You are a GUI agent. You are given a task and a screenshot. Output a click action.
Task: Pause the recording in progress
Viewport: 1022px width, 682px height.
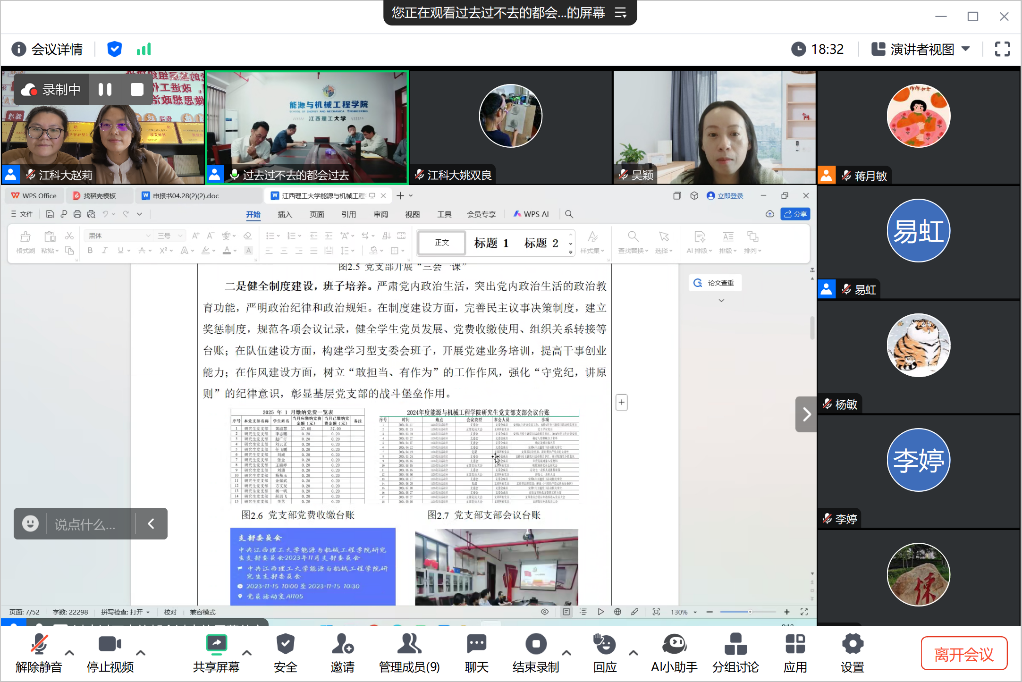tap(105, 89)
